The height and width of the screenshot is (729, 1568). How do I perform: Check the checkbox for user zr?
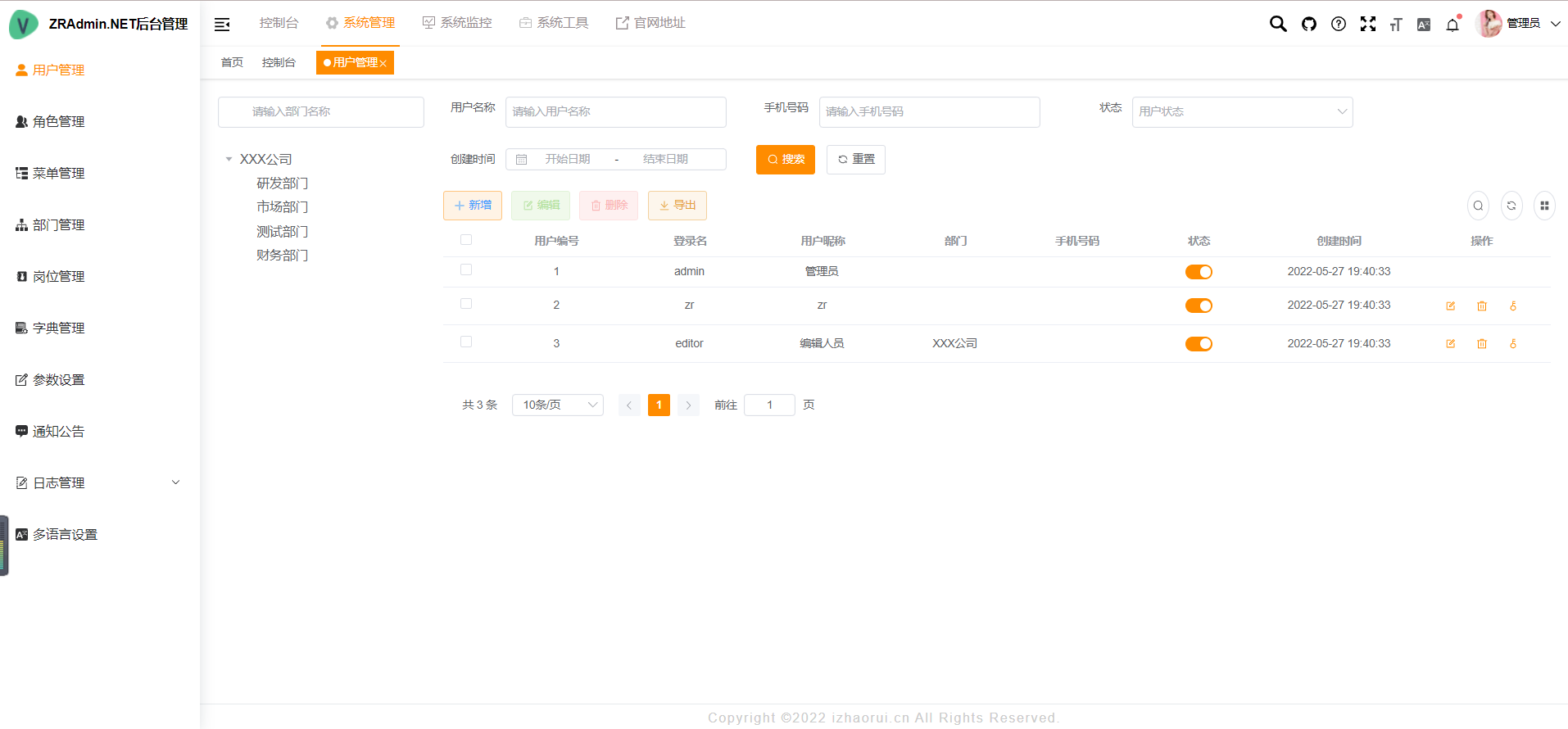(x=466, y=304)
